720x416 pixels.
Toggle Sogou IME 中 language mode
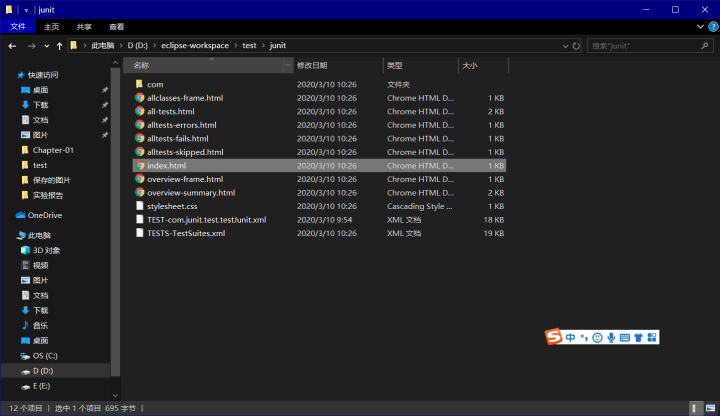point(570,338)
